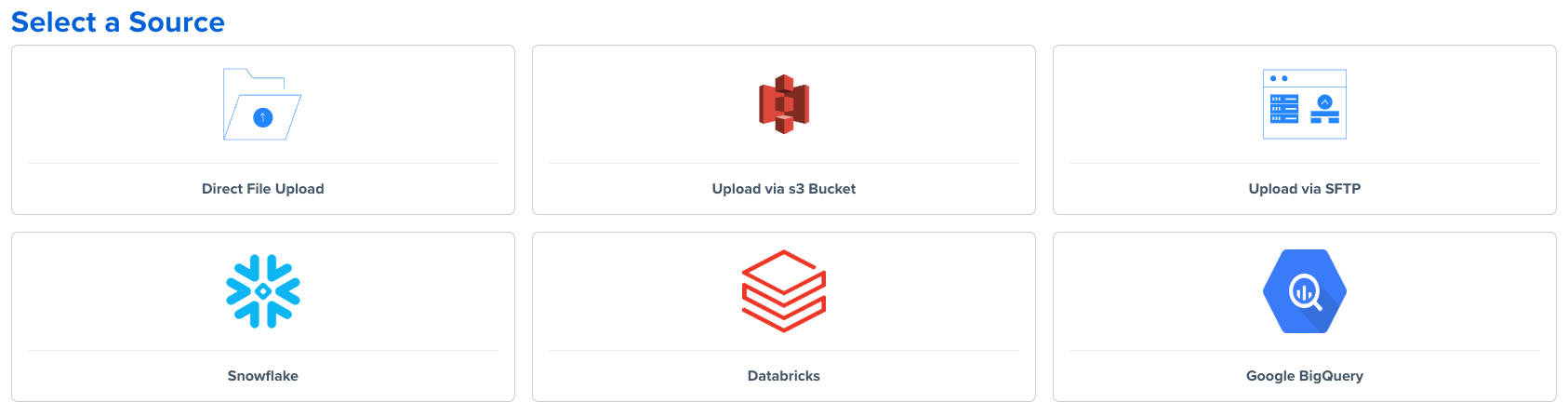Click the red Amazon S3 bucket icon
This screenshot has width=1568, height=416.
tap(784, 104)
